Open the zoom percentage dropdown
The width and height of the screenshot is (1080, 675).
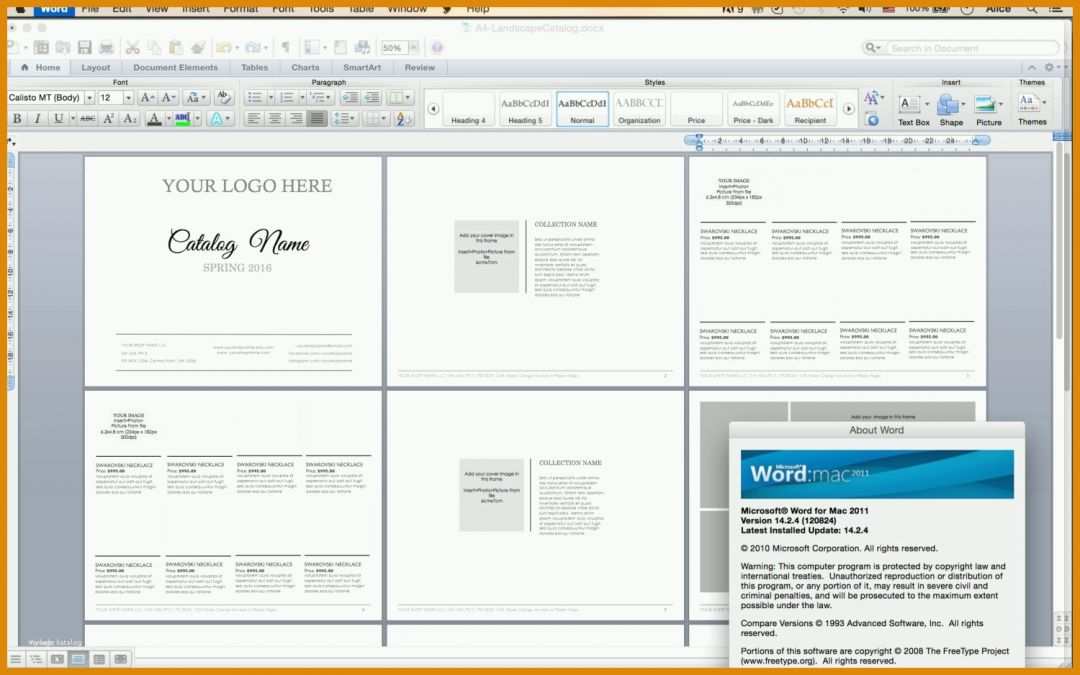pyautogui.click(x=413, y=48)
